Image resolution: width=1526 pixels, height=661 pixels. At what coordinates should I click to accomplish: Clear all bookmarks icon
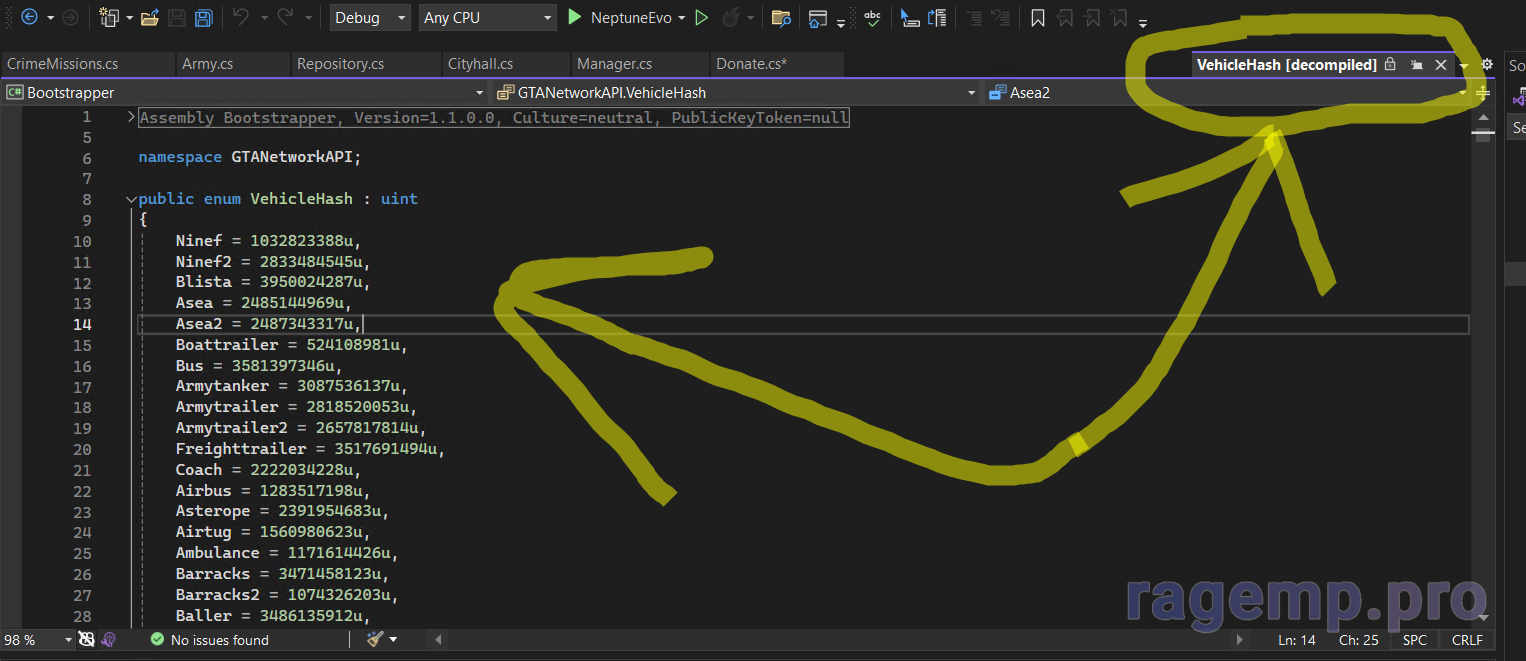pyautogui.click(x=1119, y=17)
